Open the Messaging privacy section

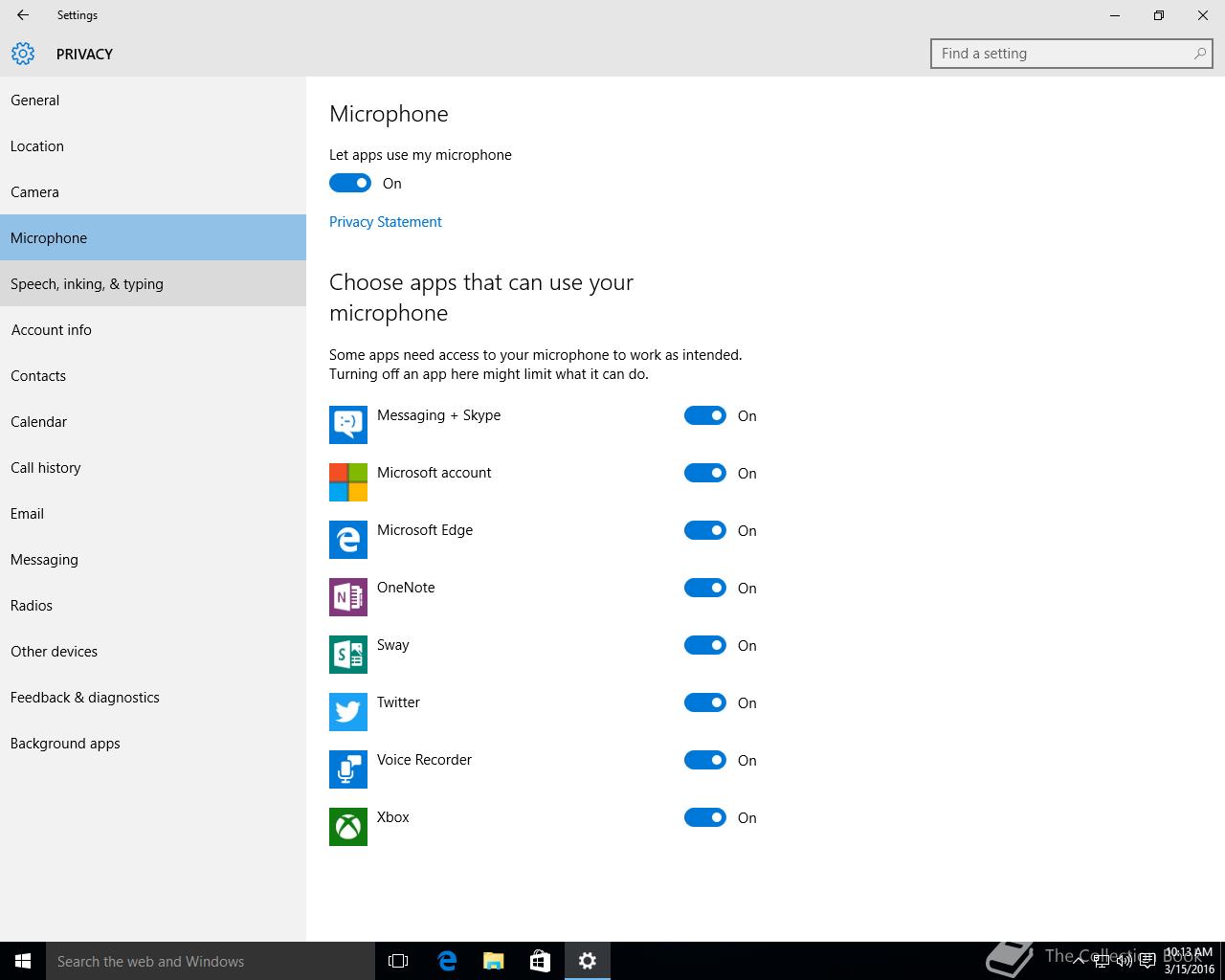153,559
